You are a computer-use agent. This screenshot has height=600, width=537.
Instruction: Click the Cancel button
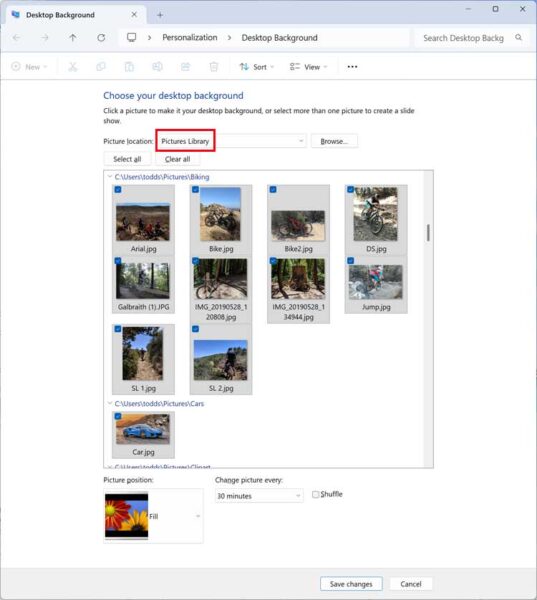point(411,584)
